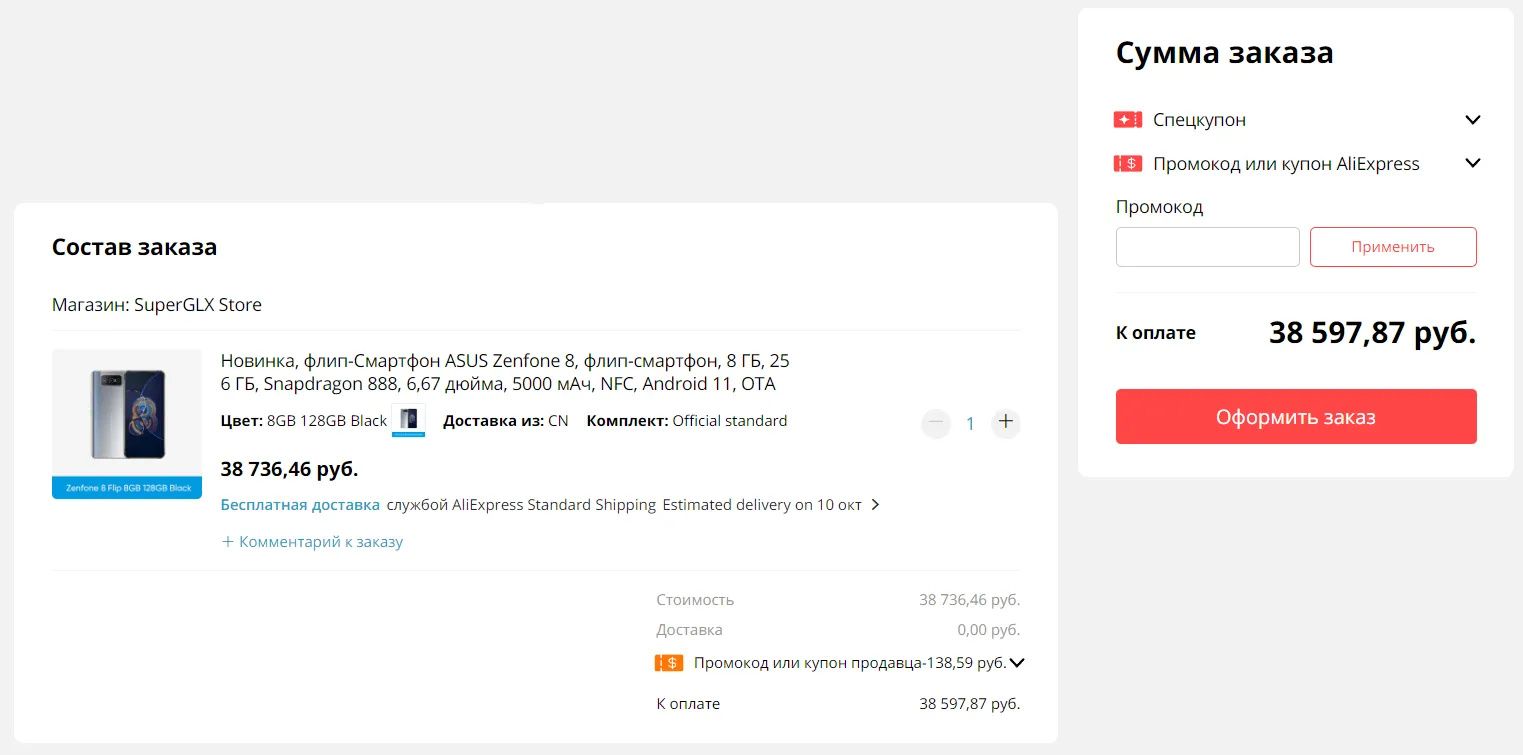Open the ASUS Zenfone 8 product title
Screen dimensions: 1523x755
[505, 372]
